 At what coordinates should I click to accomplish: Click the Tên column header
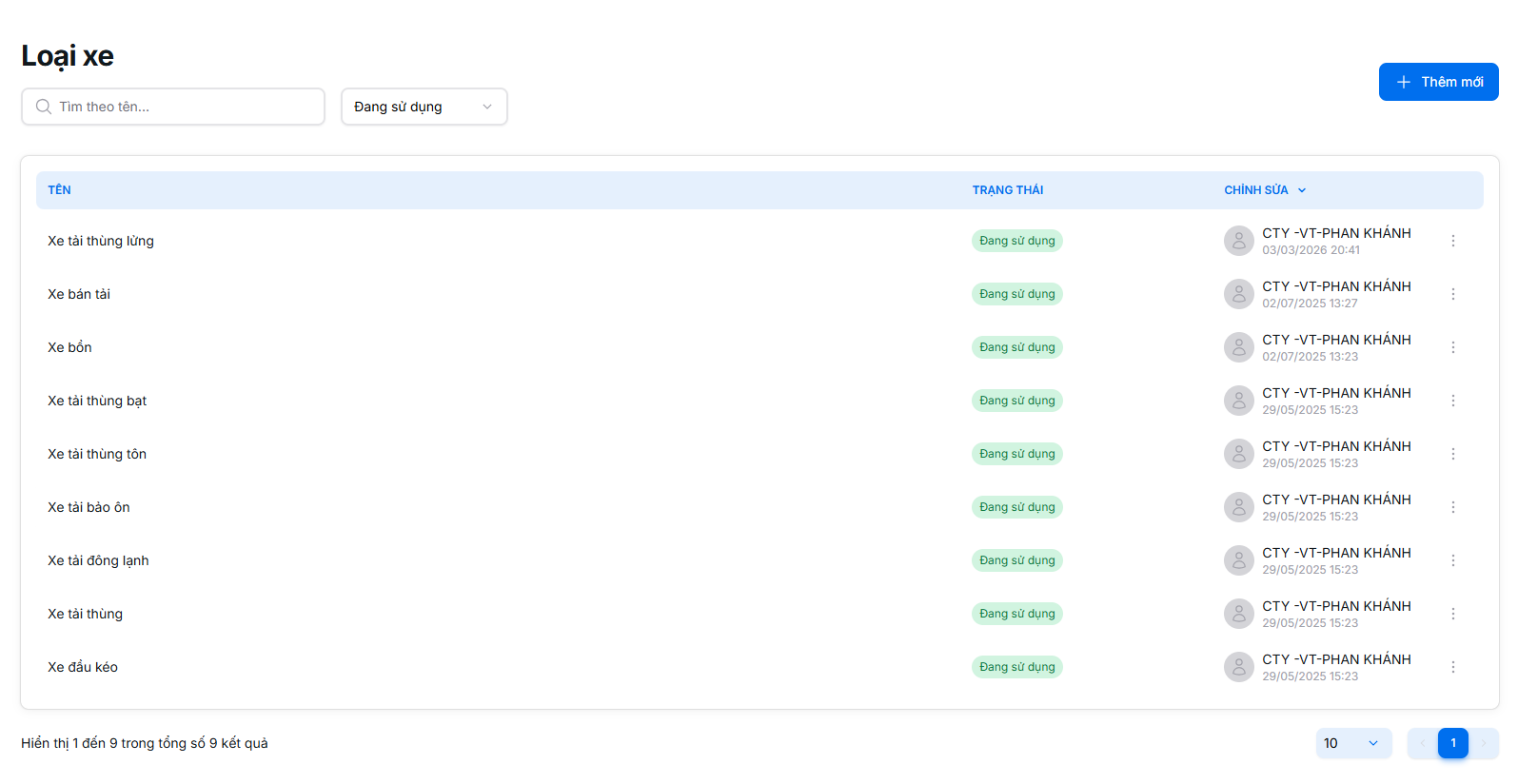coord(59,190)
